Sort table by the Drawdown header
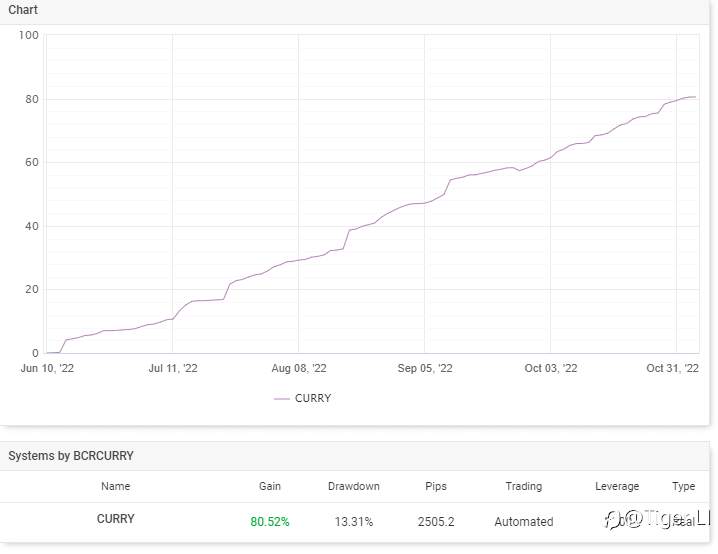Image resolution: width=718 pixels, height=554 pixels. pos(354,486)
